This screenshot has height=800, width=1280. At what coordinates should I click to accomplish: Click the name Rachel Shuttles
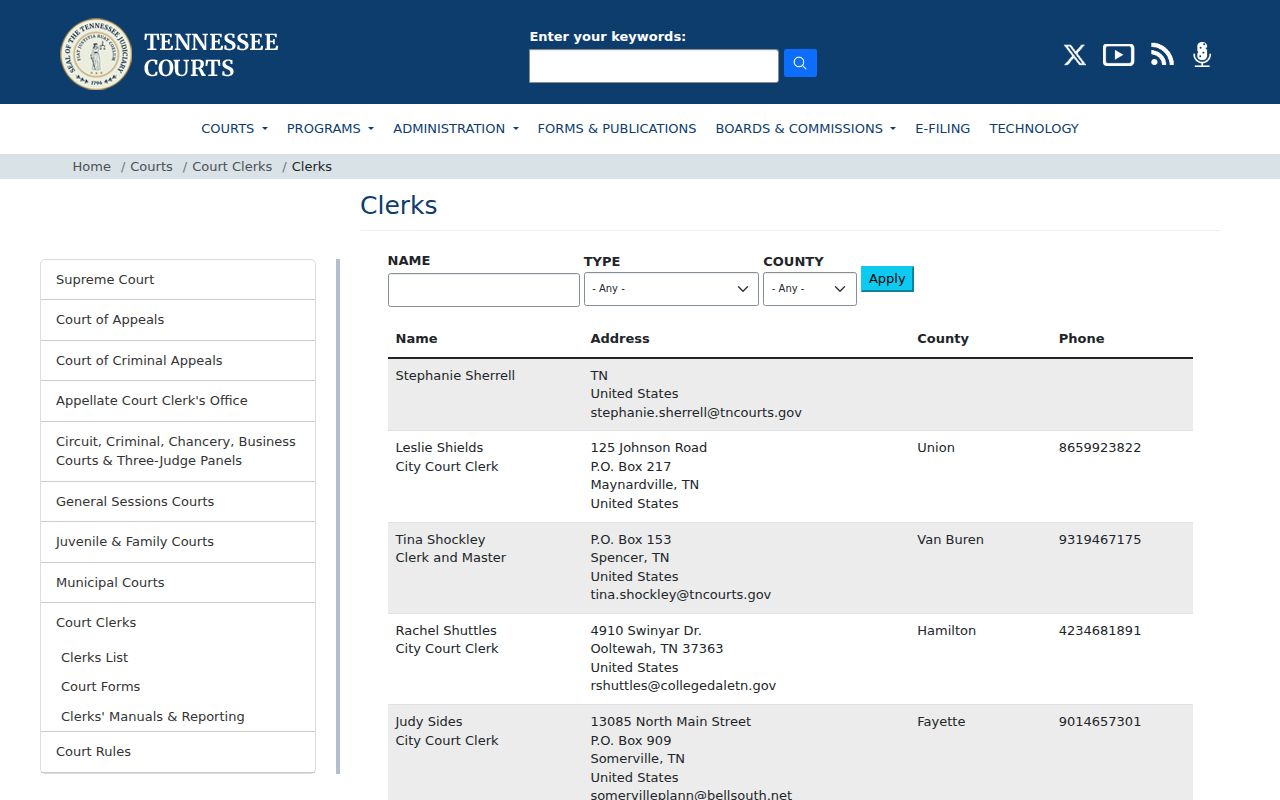coord(446,631)
